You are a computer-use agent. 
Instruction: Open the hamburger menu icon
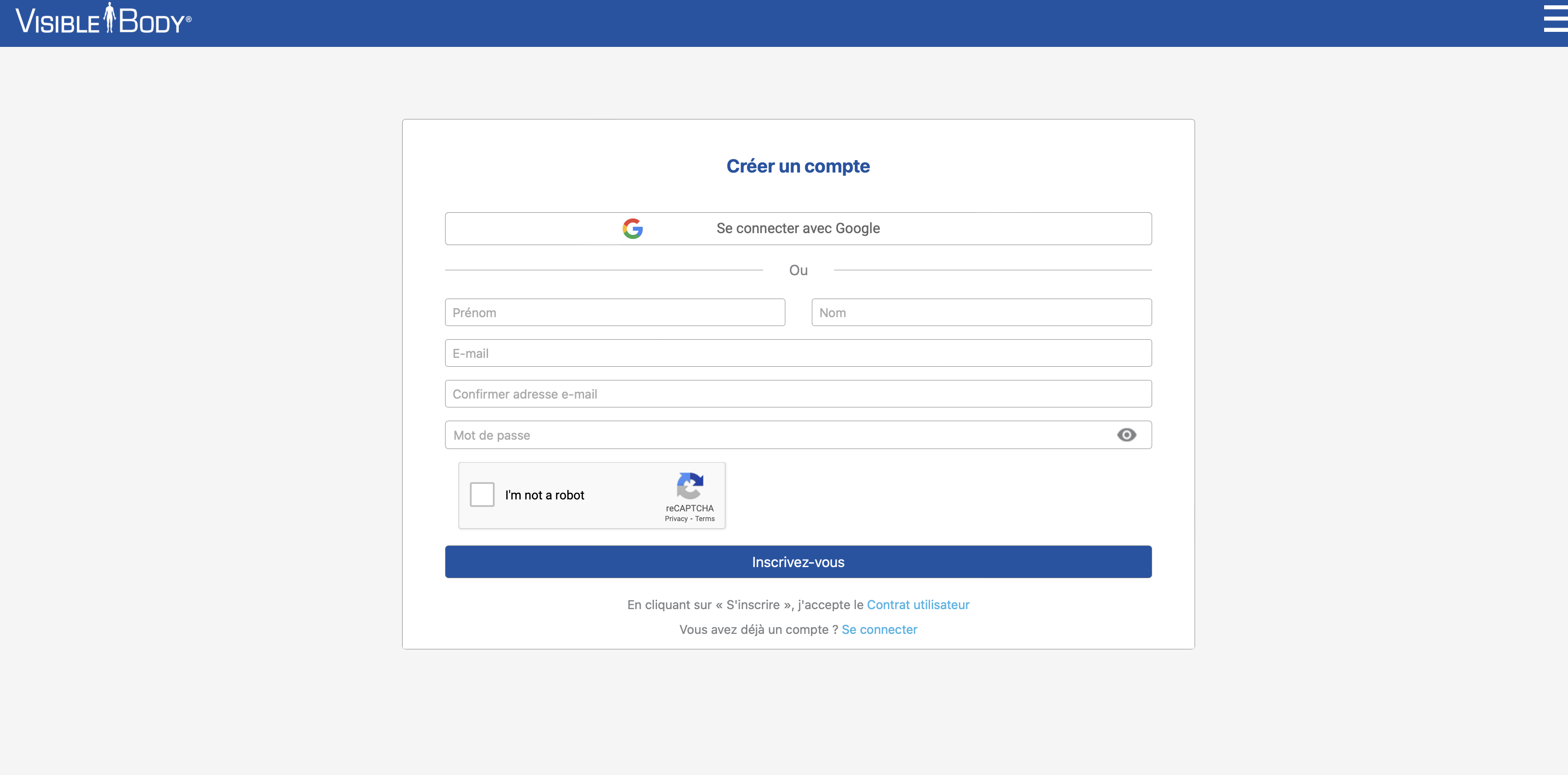click(1556, 18)
